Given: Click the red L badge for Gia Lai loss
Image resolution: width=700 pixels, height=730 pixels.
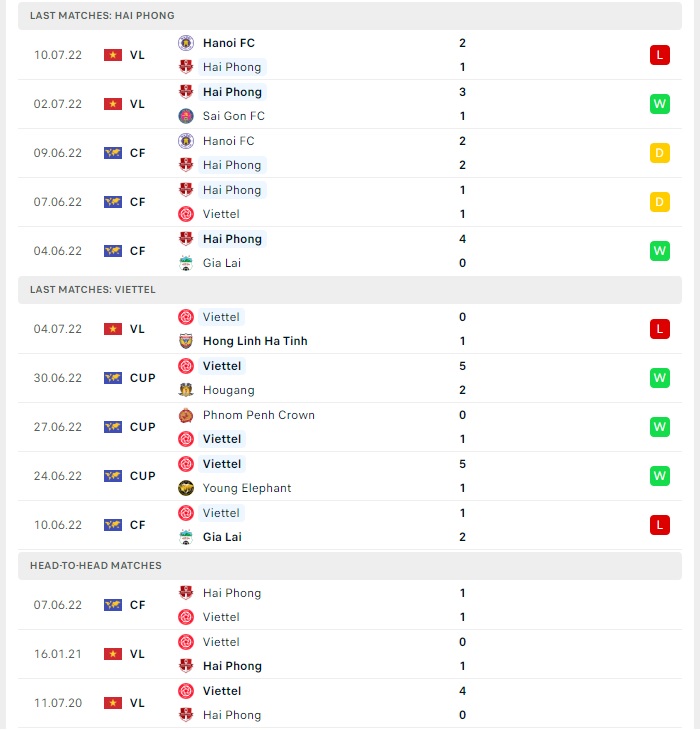Looking at the screenshot, I should pos(660,525).
